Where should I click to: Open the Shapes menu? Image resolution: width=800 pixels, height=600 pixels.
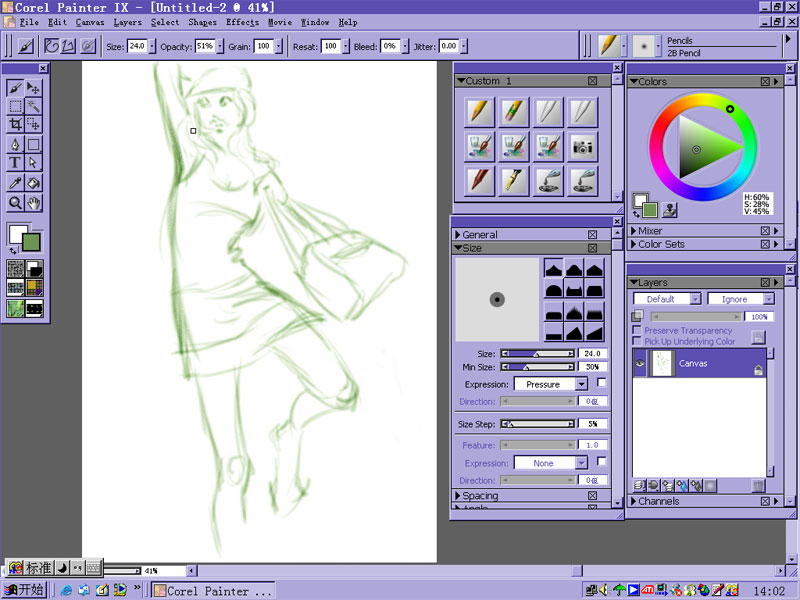pos(202,22)
